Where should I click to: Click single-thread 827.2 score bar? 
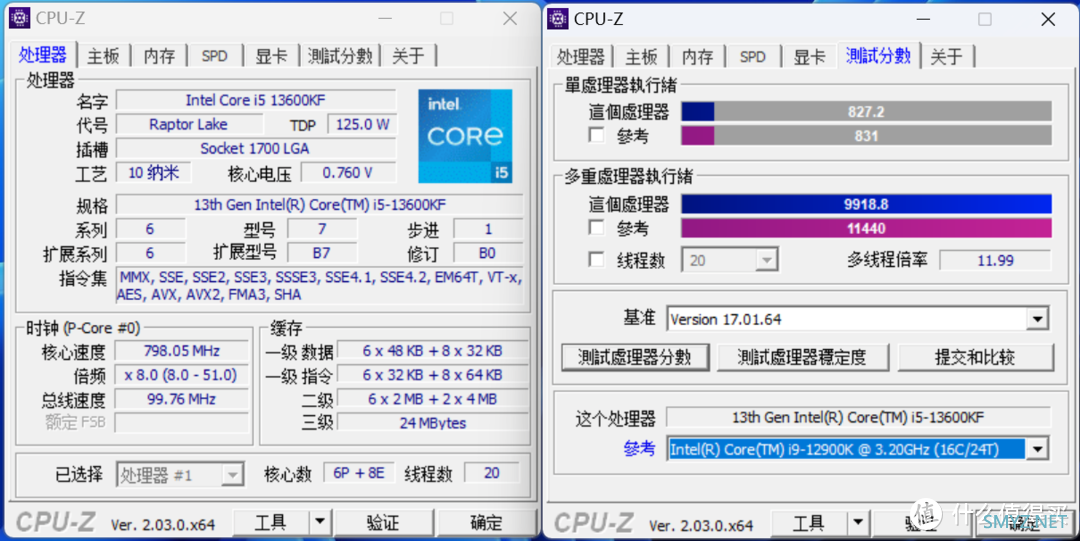tap(866, 112)
